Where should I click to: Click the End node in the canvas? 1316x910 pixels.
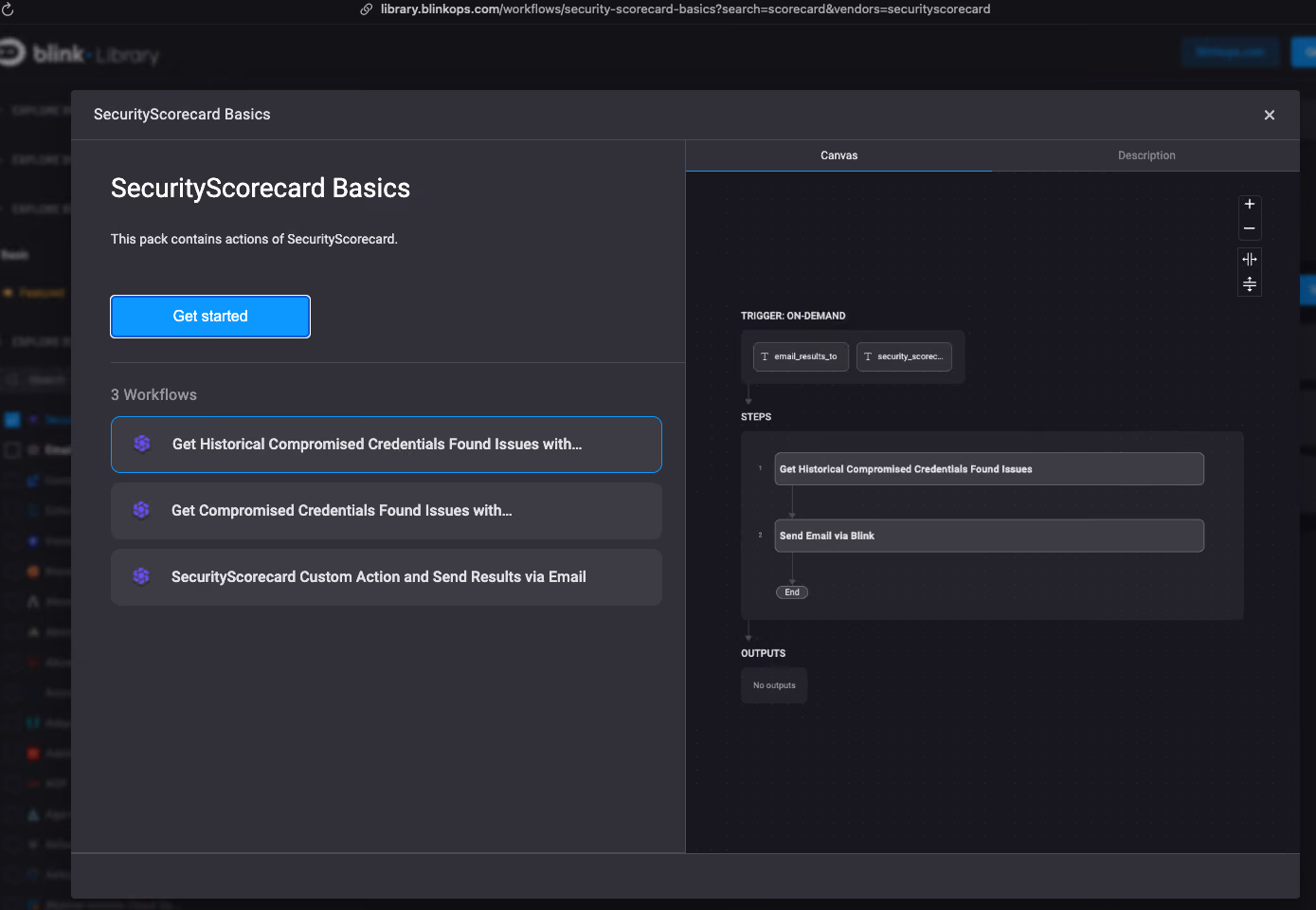pos(792,592)
